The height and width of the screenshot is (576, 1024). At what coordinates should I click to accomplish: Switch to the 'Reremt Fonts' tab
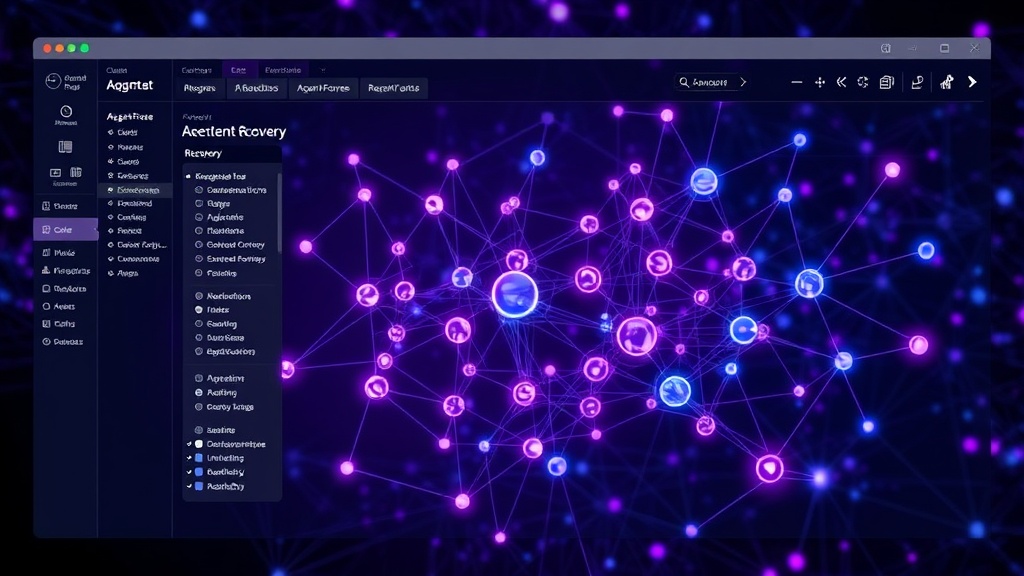click(393, 88)
